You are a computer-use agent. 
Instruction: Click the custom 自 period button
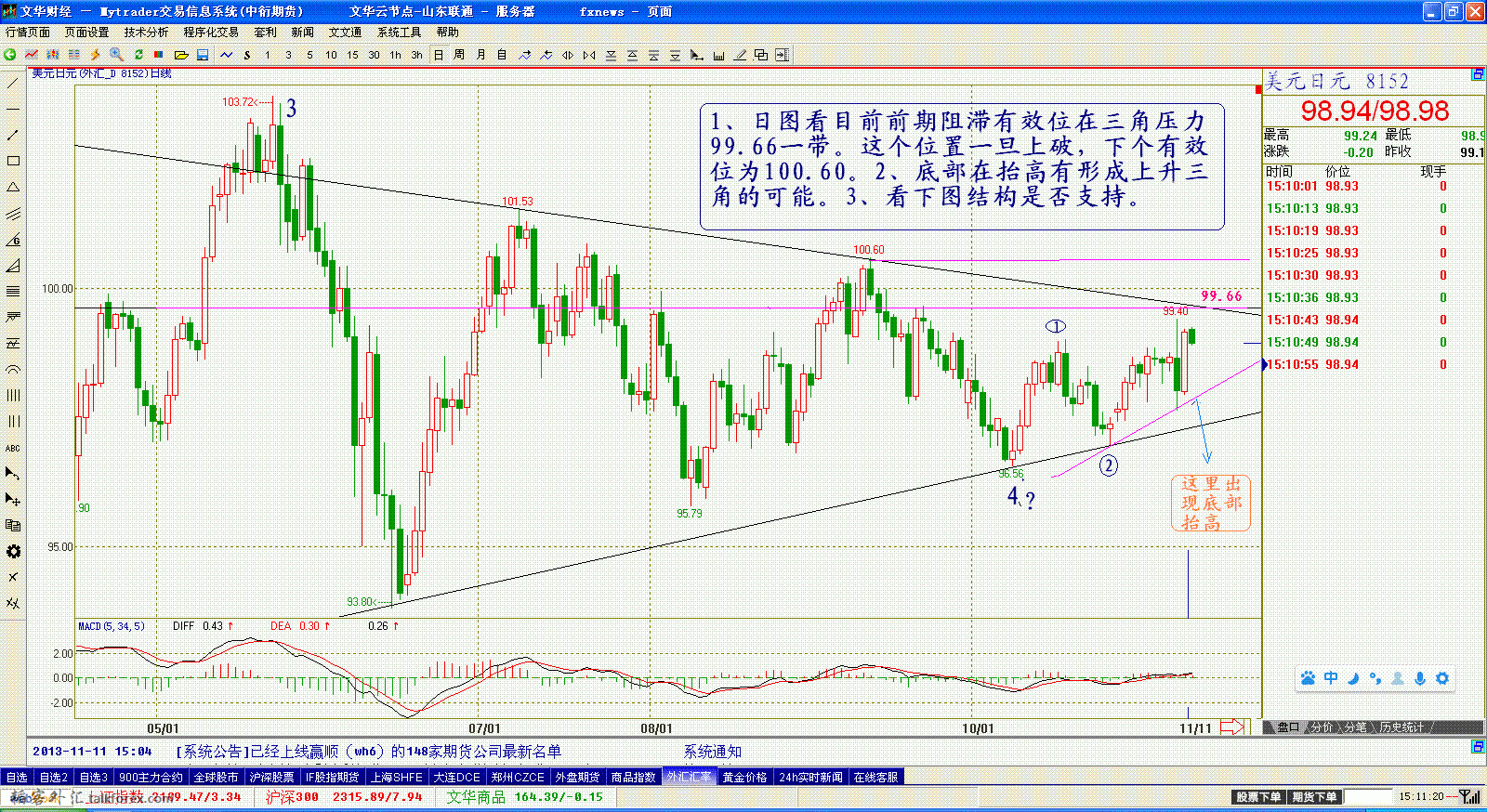pyautogui.click(x=502, y=55)
